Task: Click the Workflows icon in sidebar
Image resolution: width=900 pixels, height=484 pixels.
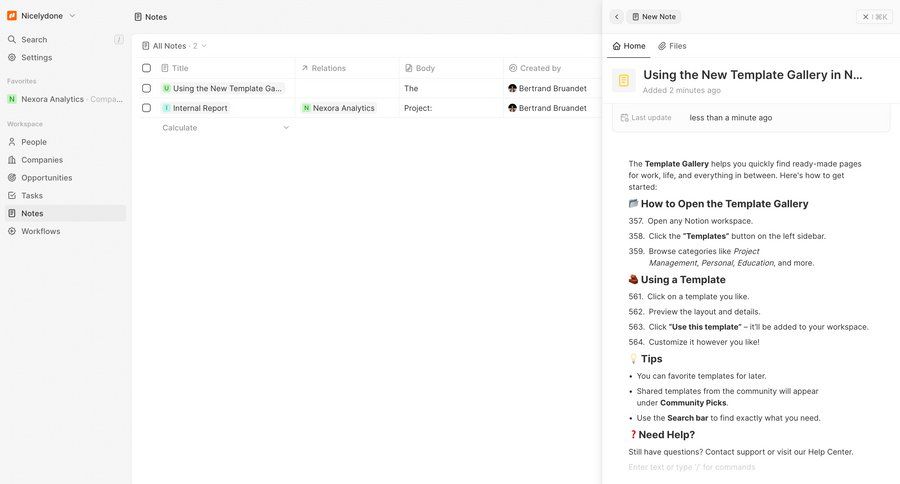Action: 11,231
